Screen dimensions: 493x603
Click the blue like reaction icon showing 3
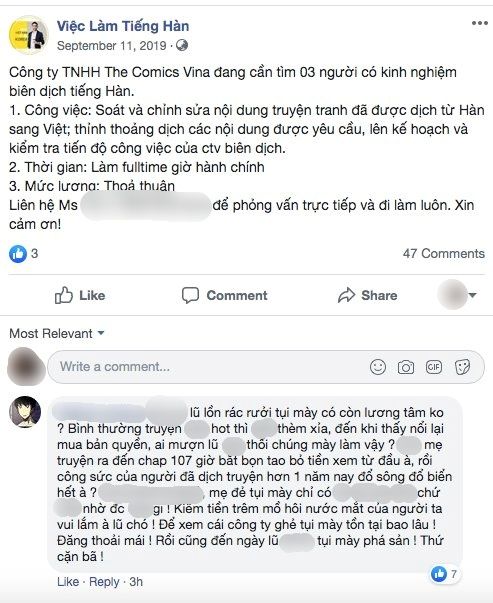[18, 254]
